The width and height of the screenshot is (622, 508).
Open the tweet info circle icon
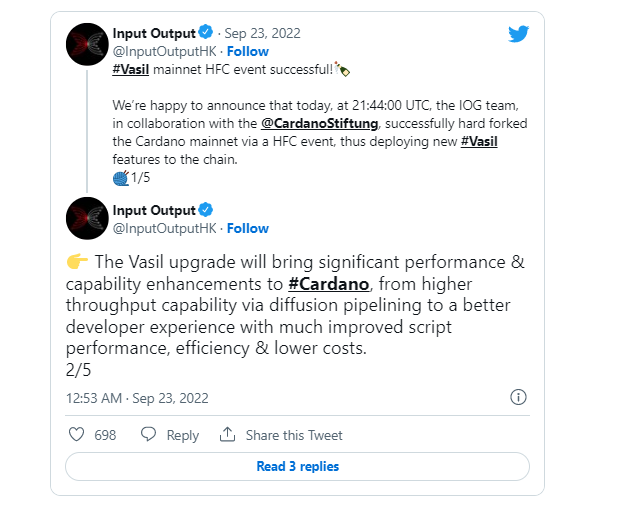pyautogui.click(x=518, y=397)
